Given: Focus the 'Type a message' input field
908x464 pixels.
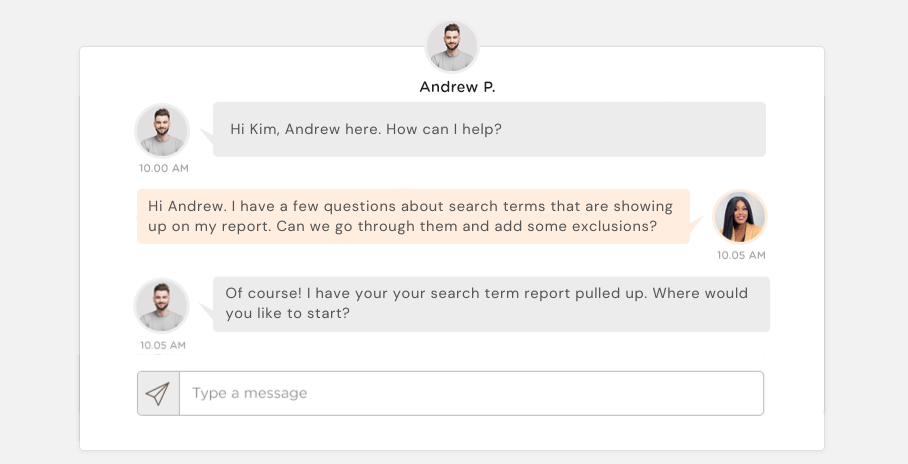Looking at the screenshot, I should coord(471,393).
